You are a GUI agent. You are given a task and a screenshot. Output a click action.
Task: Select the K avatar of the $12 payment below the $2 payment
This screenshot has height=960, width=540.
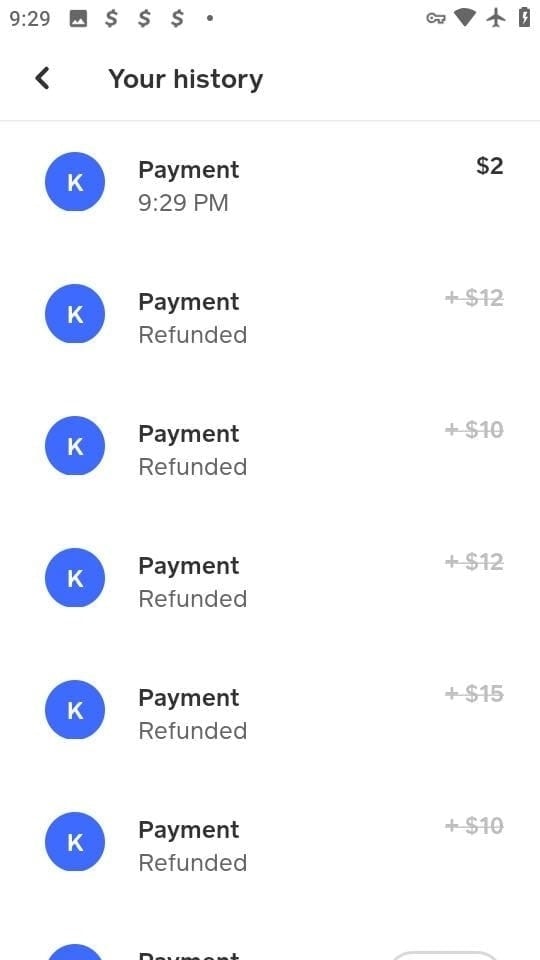[x=75, y=313]
